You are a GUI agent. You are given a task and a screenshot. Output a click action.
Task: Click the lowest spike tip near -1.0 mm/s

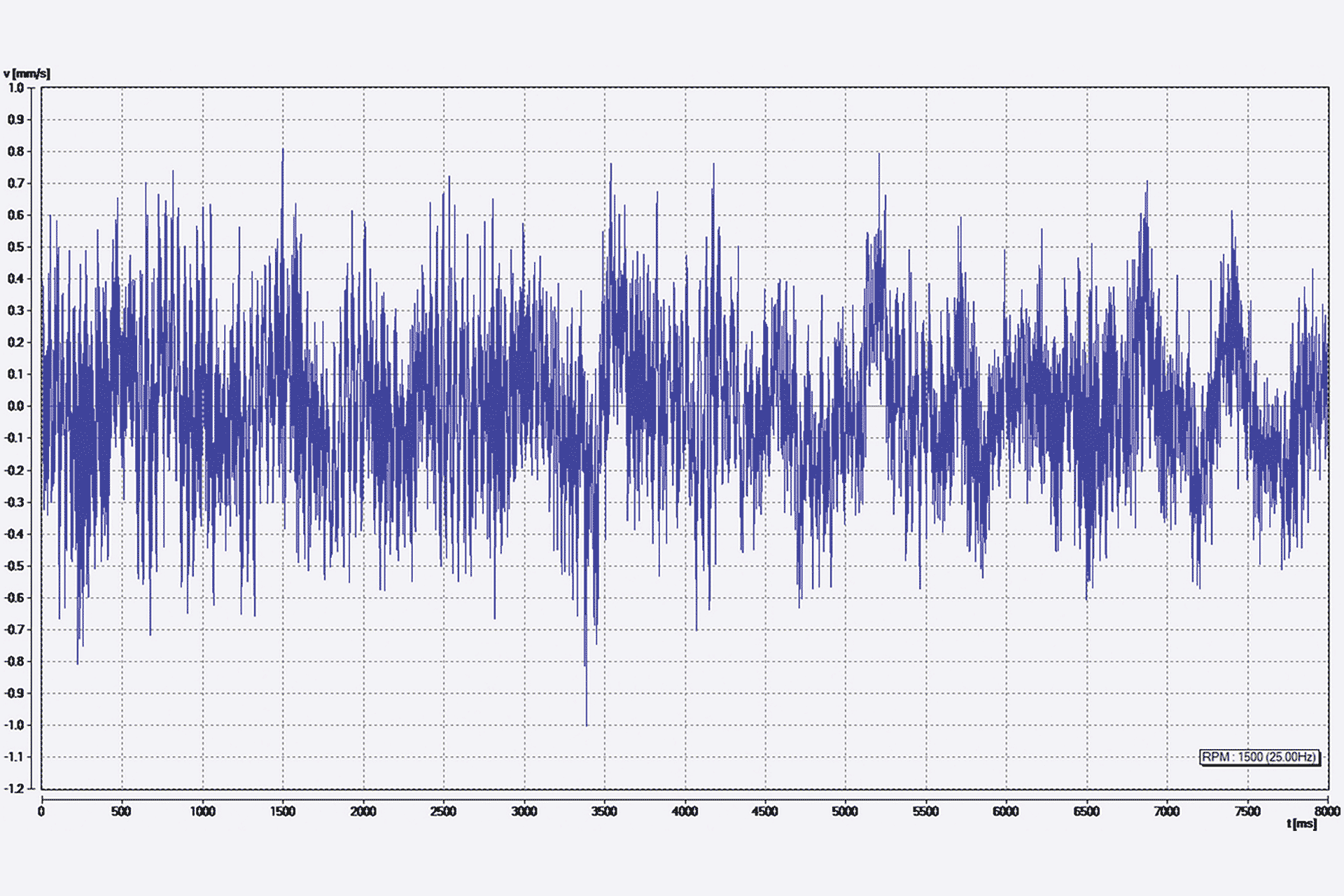[x=586, y=724]
